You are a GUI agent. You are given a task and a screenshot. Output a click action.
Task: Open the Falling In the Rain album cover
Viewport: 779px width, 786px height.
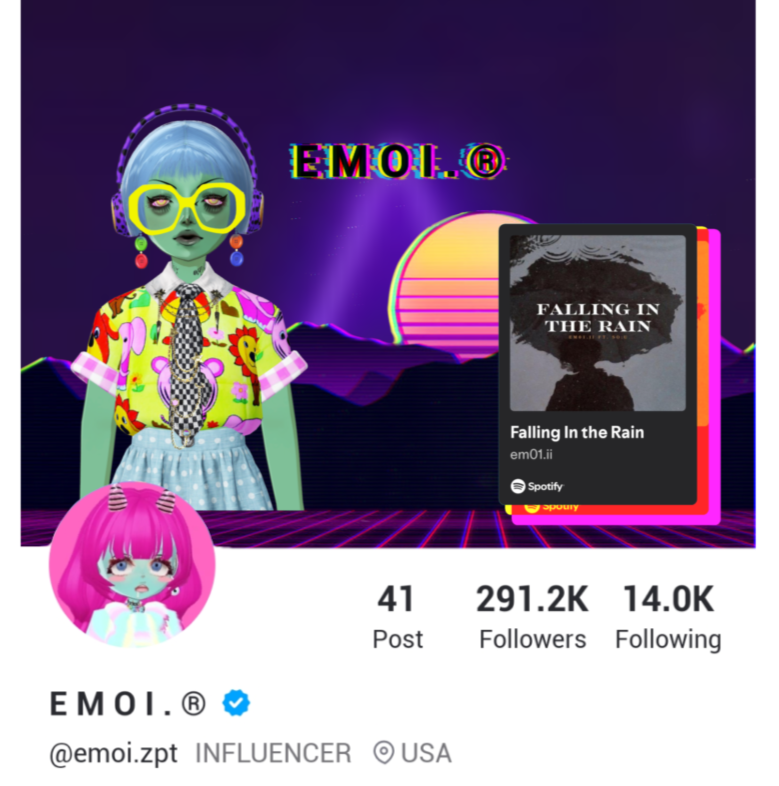point(598,323)
